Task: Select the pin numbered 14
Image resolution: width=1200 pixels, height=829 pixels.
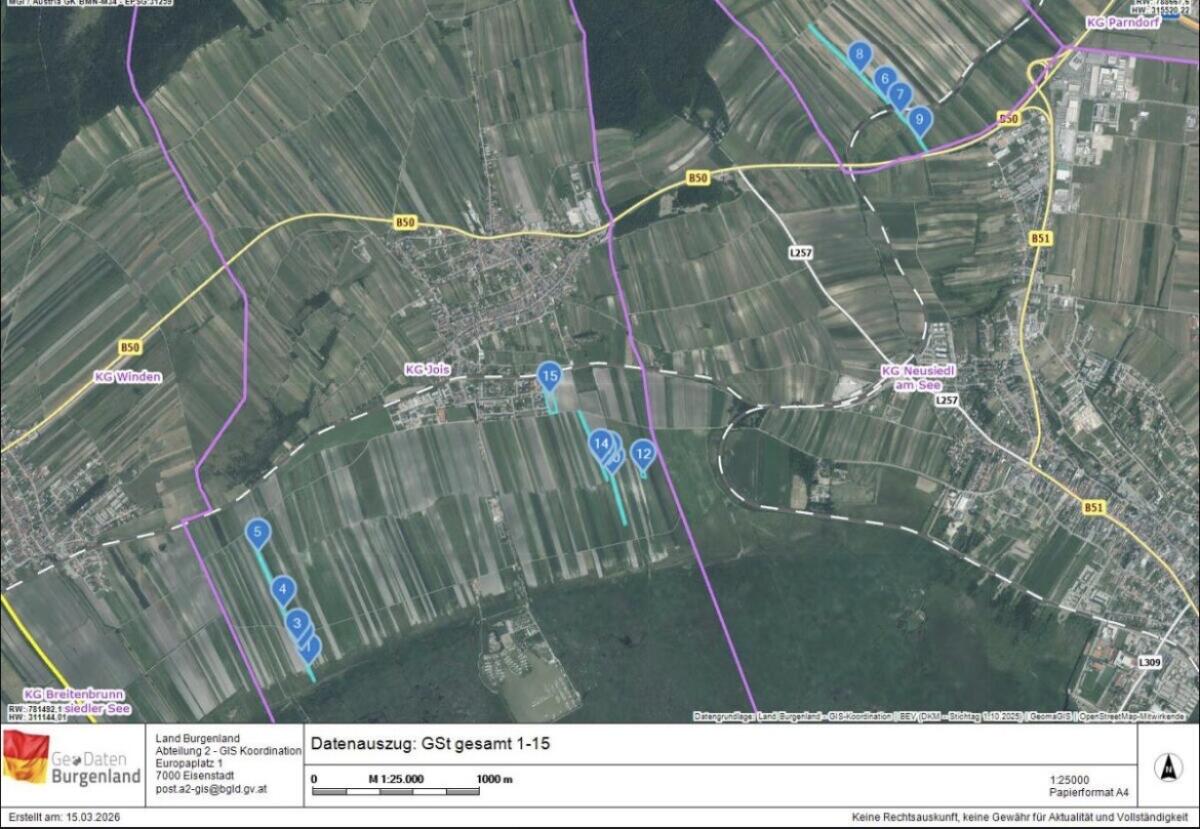Action: pyautogui.click(x=600, y=442)
